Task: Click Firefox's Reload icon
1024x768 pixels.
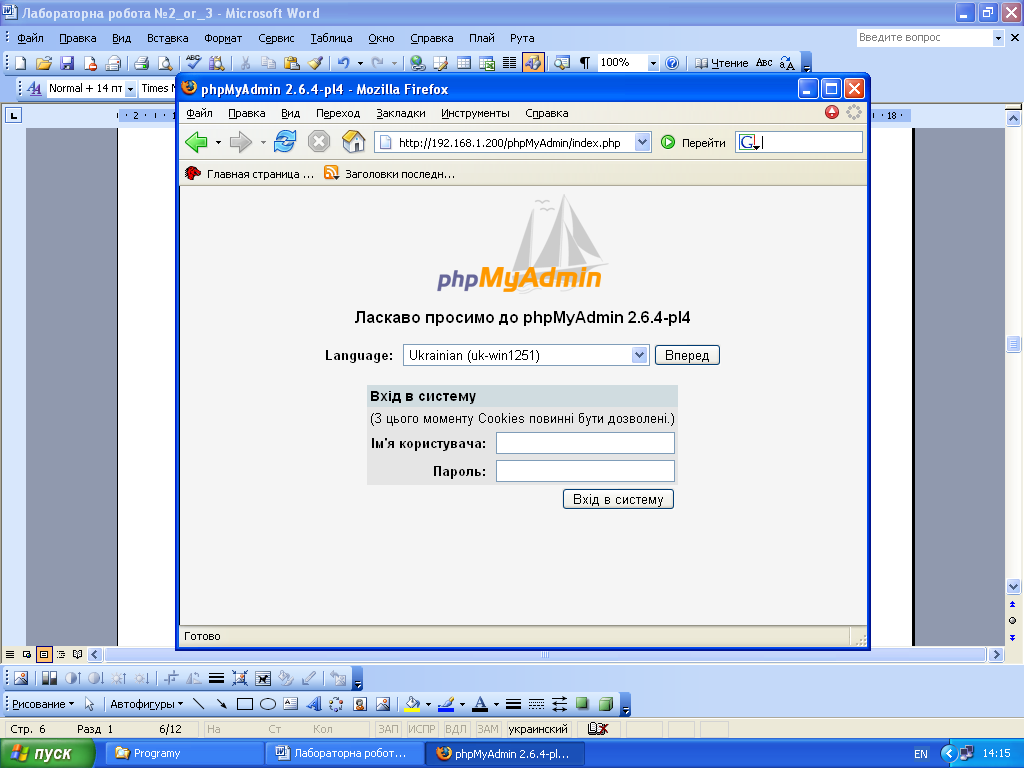Action: pos(285,142)
